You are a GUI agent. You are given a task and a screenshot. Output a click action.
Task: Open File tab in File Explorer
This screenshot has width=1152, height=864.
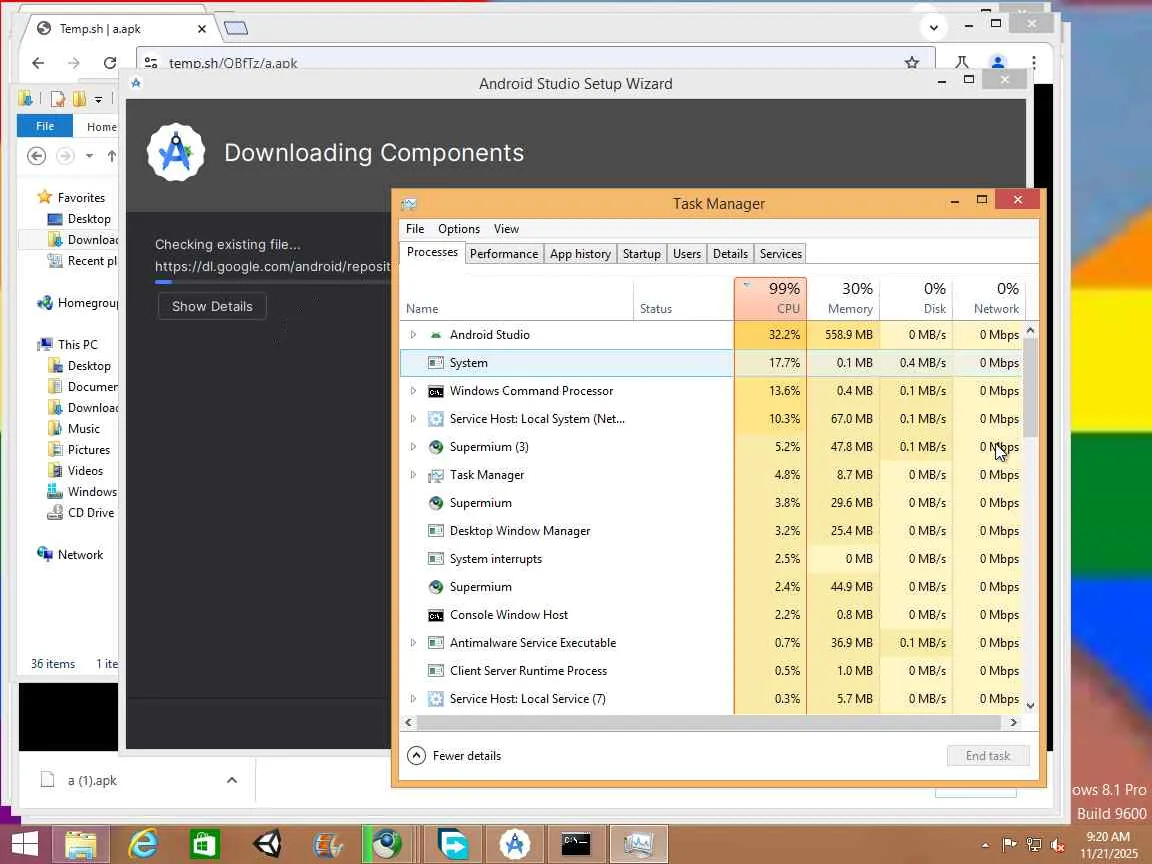pyautogui.click(x=45, y=126)
